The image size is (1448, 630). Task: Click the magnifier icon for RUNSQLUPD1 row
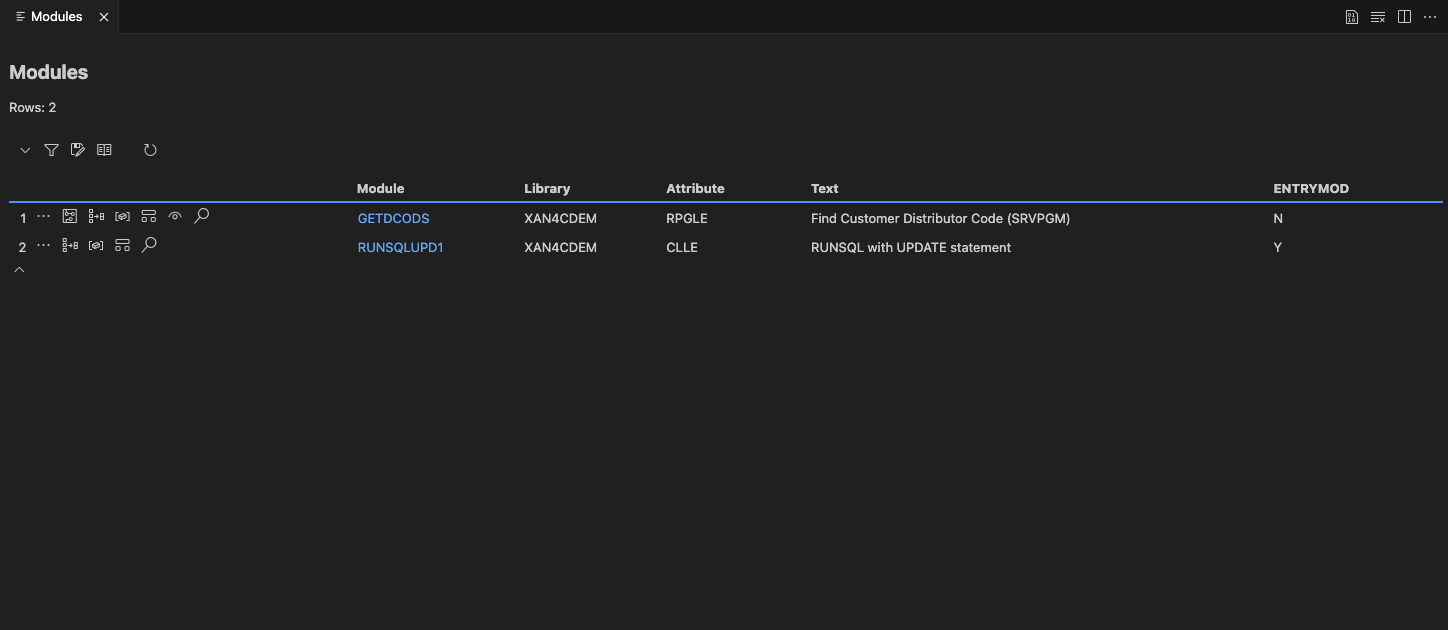coord(149,244)
